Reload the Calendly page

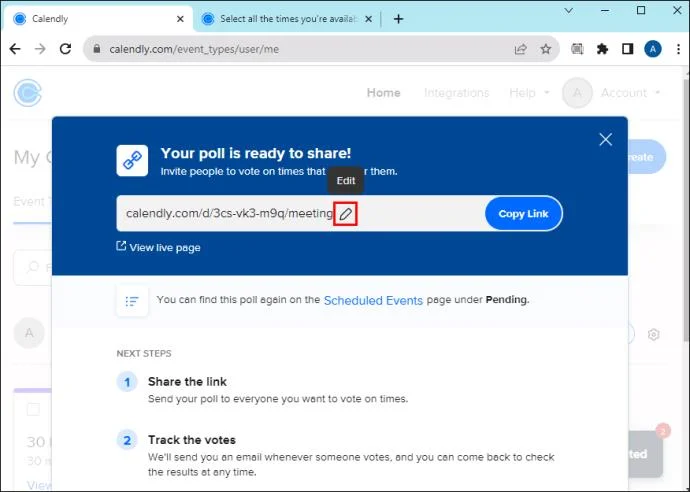[x=66, y=49]
